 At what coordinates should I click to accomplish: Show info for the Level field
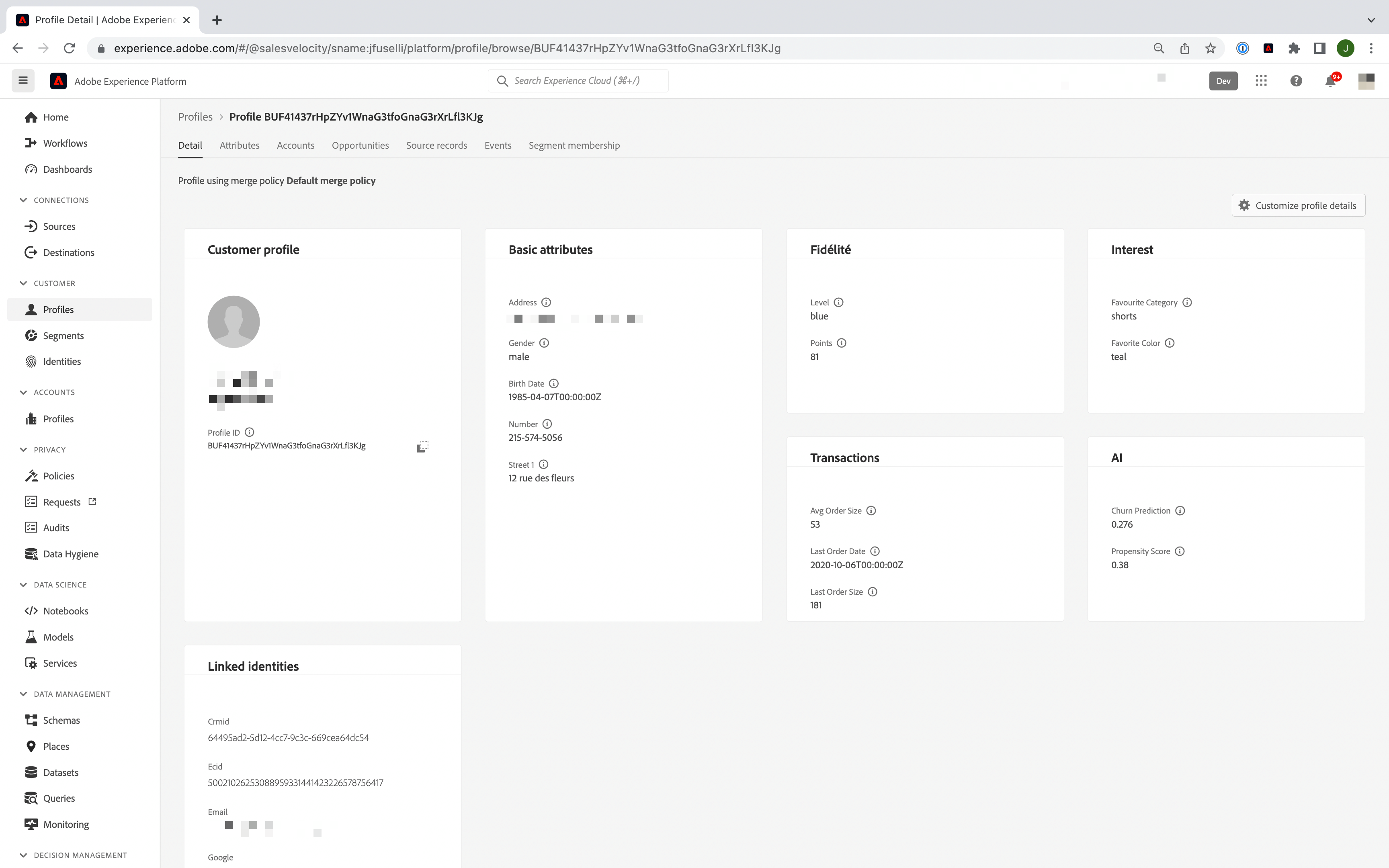pyautogui.click(x=838, y=303)
